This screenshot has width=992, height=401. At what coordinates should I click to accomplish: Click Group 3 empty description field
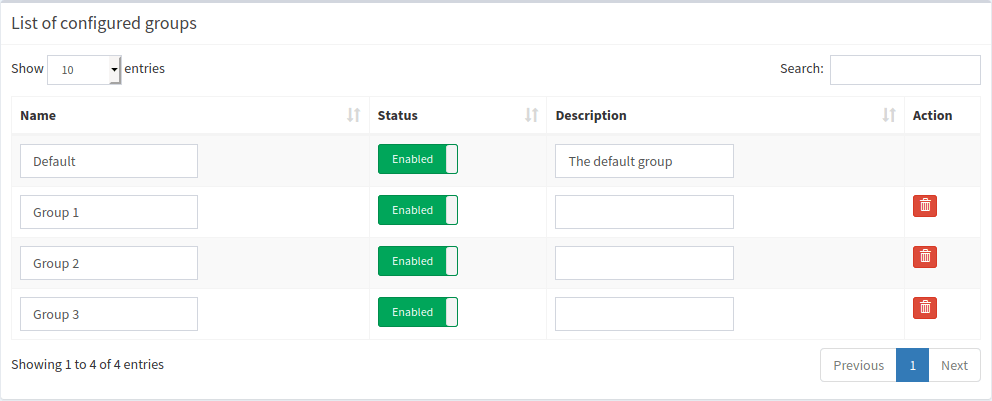pyautogui.click(x=644, y=314)
